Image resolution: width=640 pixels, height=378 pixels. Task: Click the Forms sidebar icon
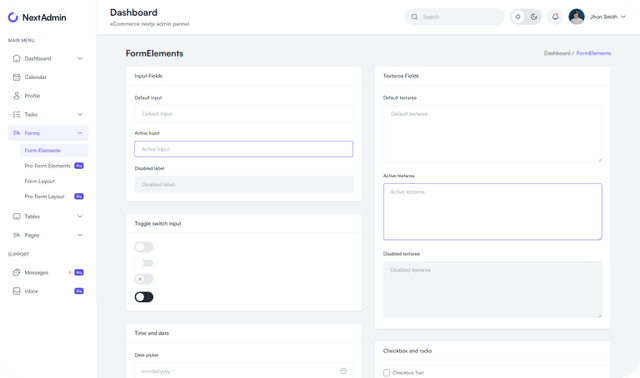16,133
